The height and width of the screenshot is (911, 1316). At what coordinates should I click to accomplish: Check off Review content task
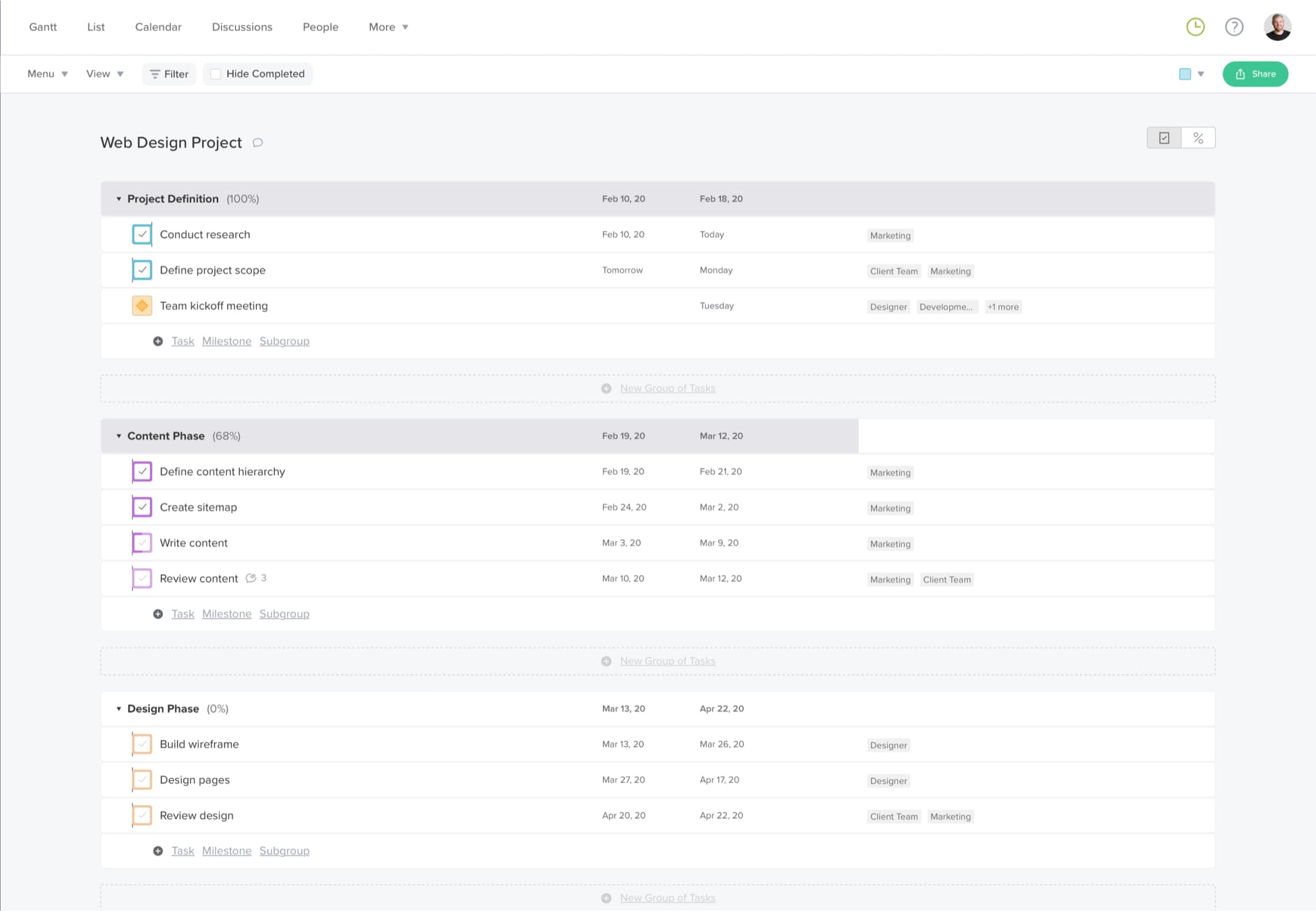click(142, 578)
